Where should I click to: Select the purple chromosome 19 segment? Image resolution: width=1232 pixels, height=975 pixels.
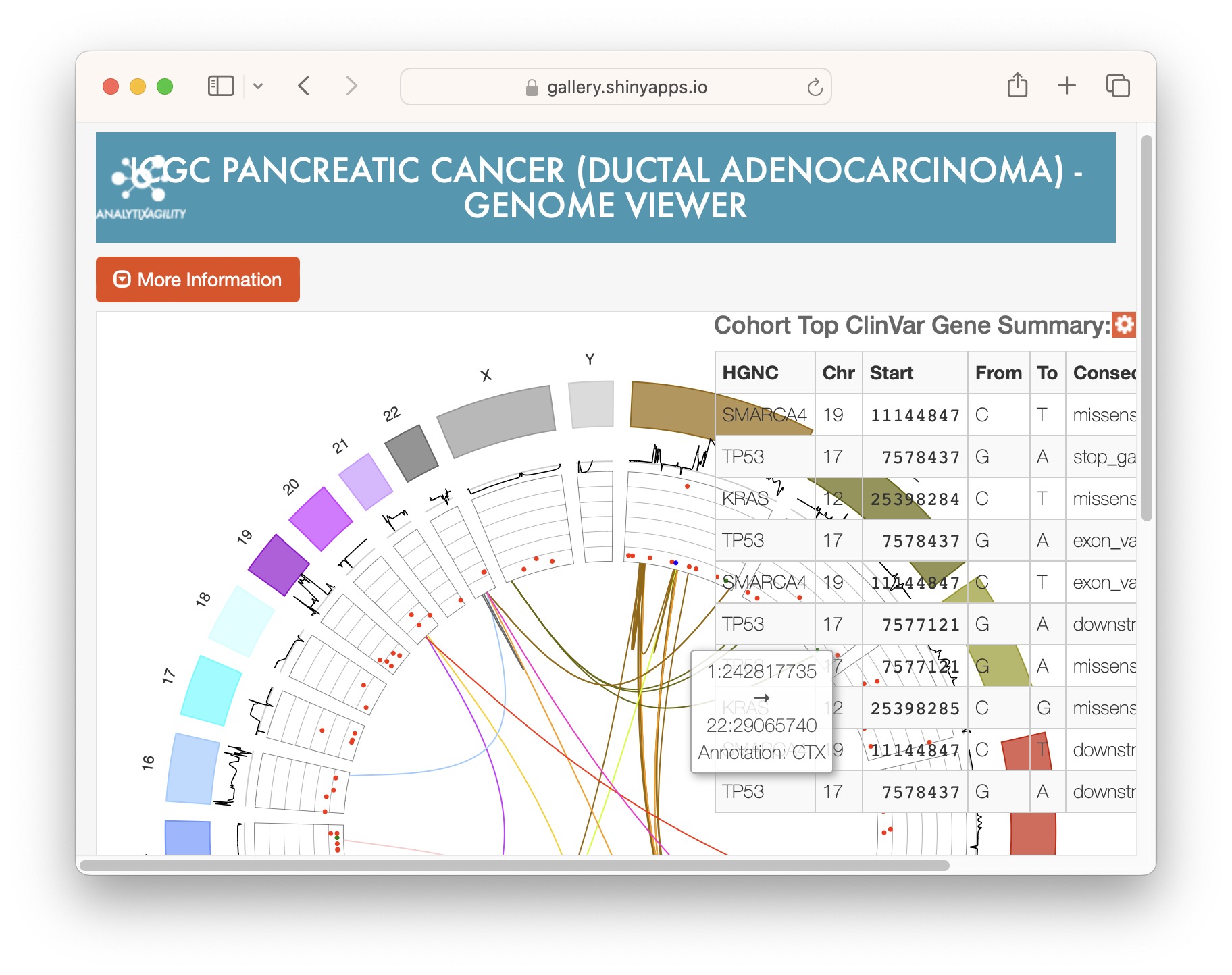pyautogui.click(x=278, y=564)
